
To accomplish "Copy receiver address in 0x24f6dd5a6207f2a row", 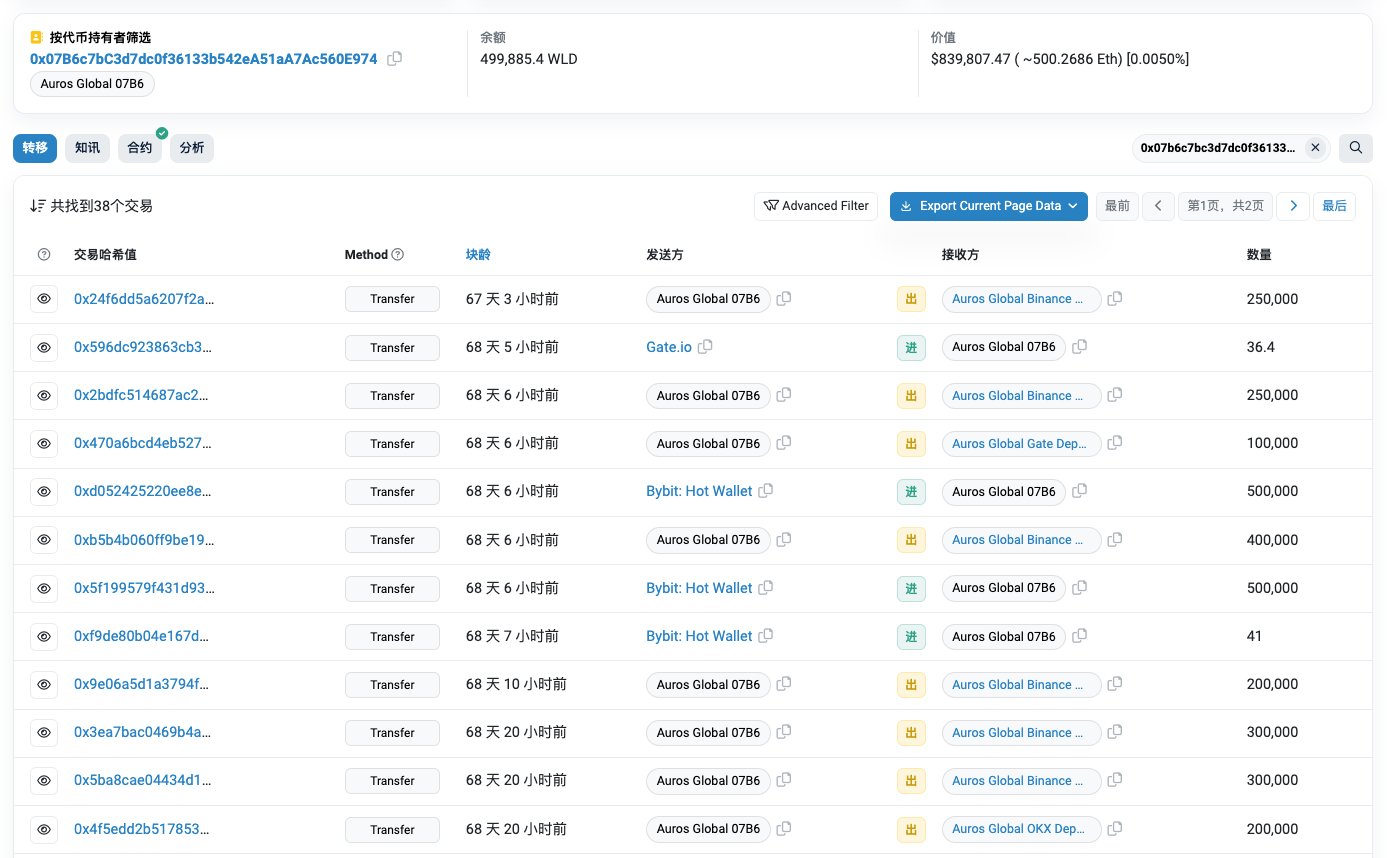I will click(1115, 299).
